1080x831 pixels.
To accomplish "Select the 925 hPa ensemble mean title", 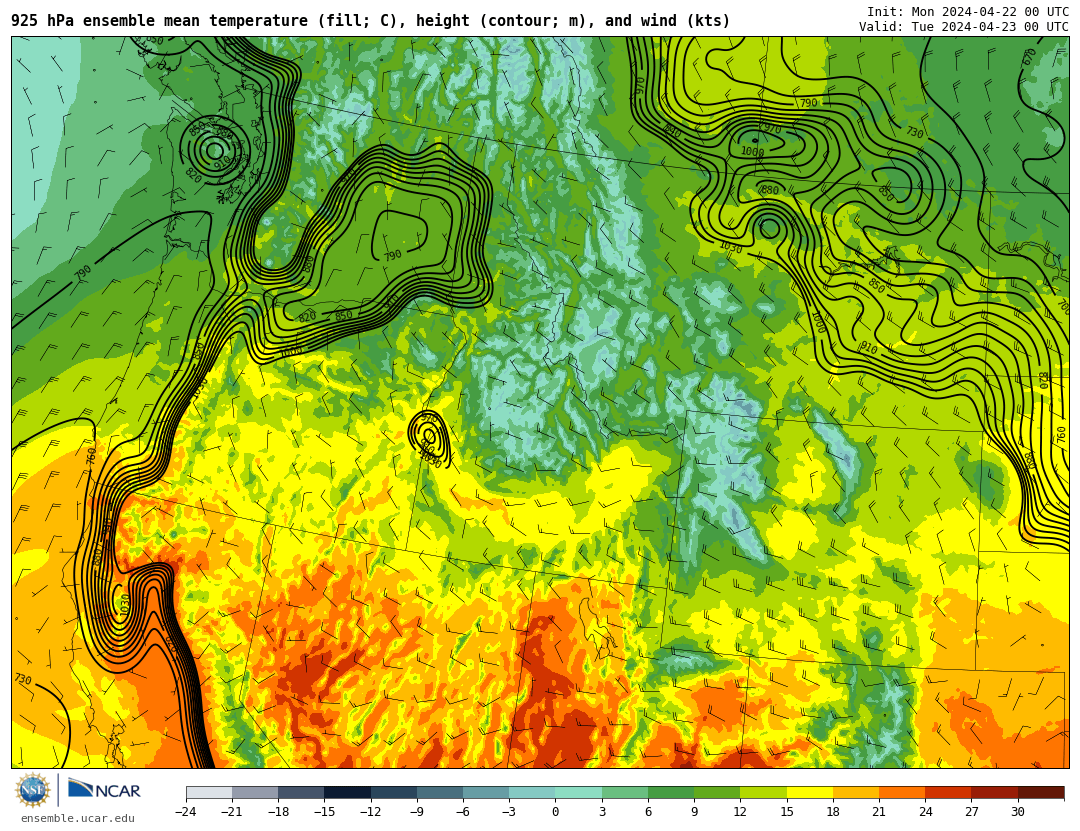I will [x=371, y=21].
